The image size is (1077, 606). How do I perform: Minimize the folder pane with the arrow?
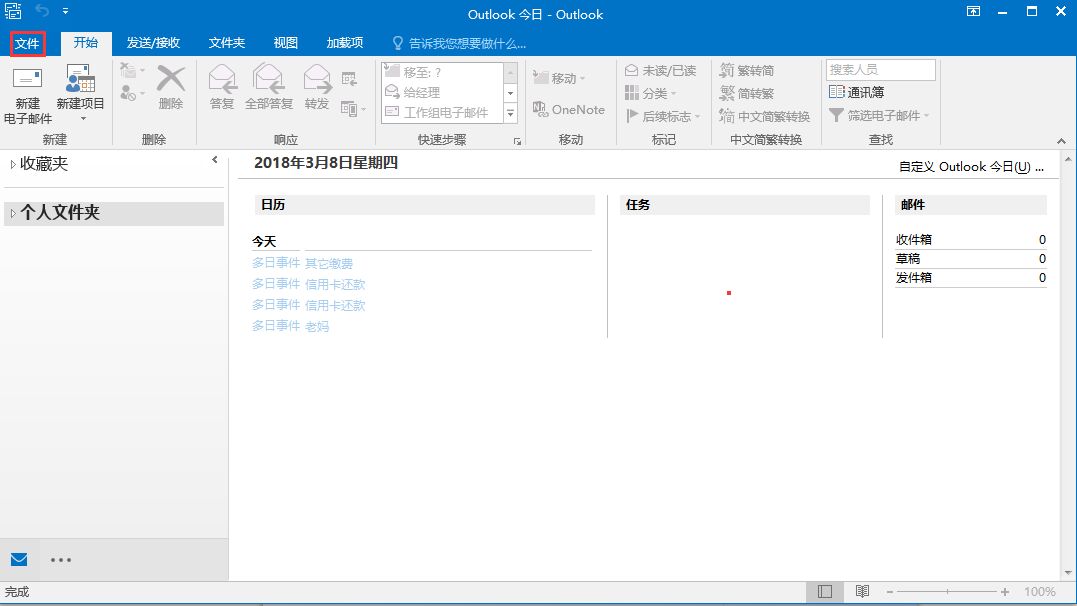click(215, 160)
